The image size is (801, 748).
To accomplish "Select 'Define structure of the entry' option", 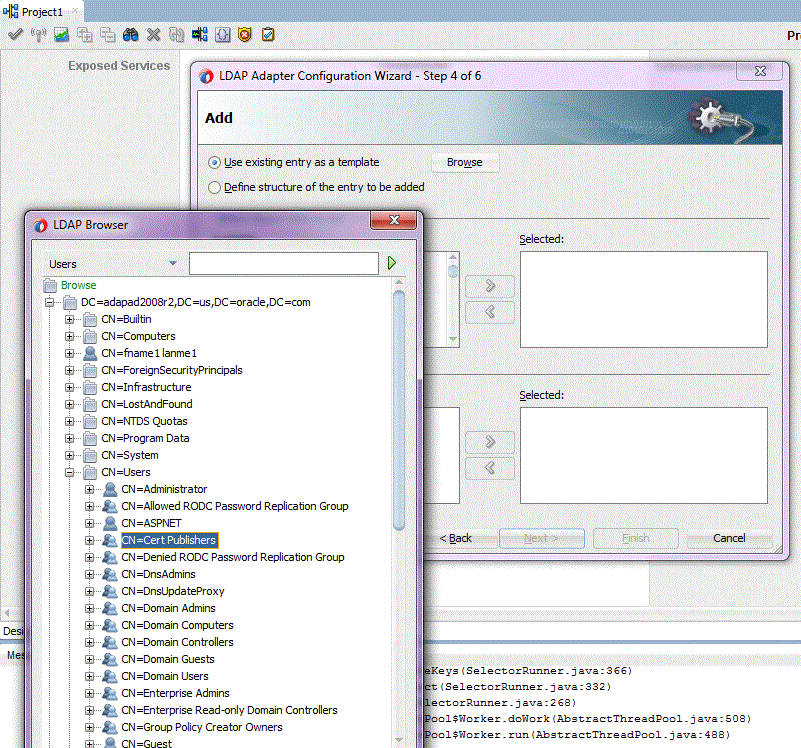I will point(214,187).
